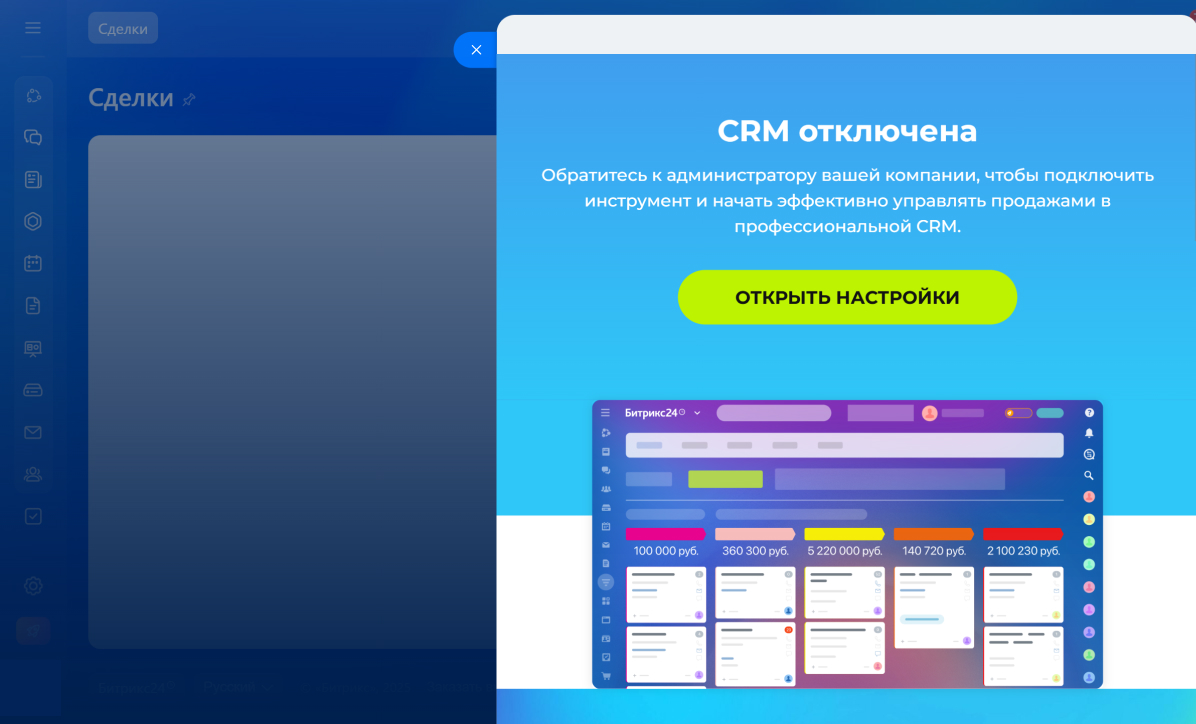Select the Сделки tab in top bar

tap(123, 28)
